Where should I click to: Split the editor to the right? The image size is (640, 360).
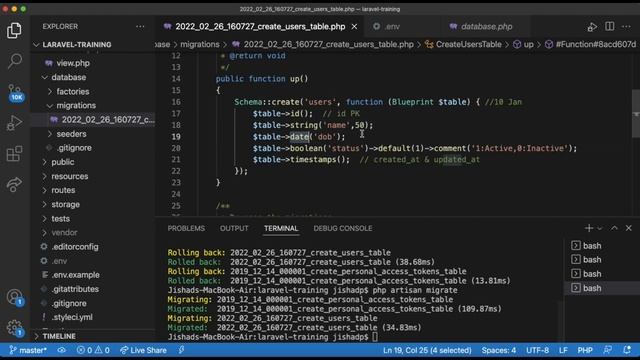pyautogui.click(x=609, y=26)
